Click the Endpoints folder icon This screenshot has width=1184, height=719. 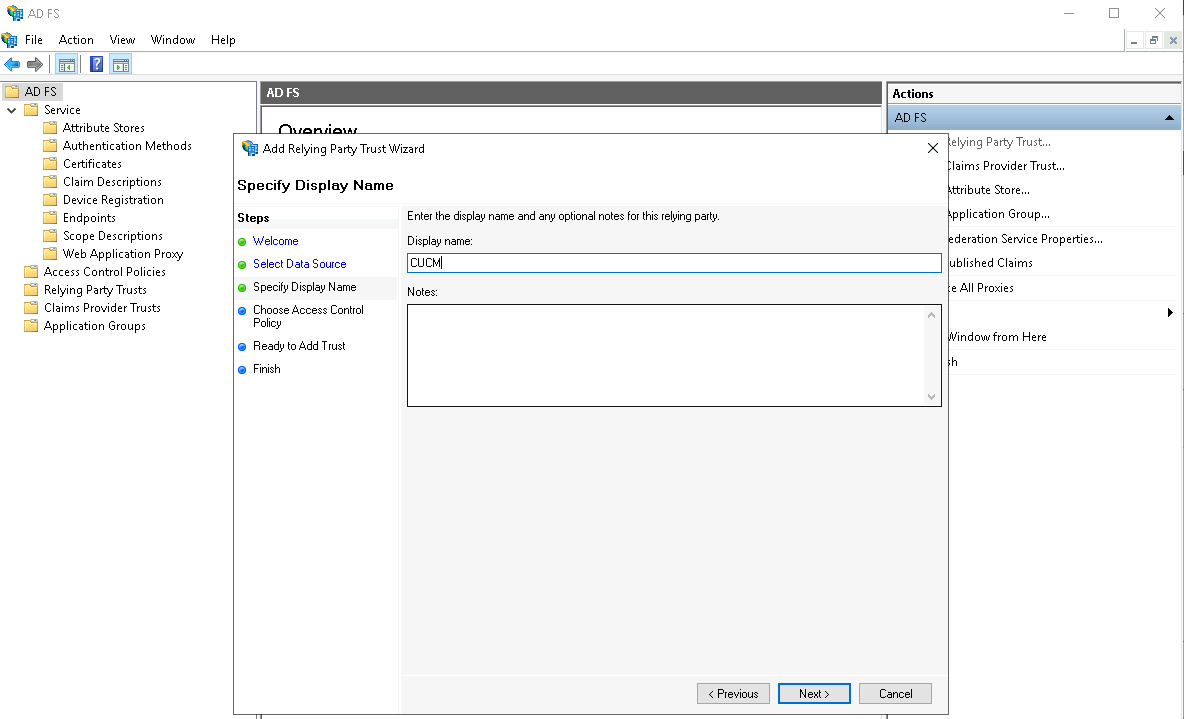tap(50, 218)
